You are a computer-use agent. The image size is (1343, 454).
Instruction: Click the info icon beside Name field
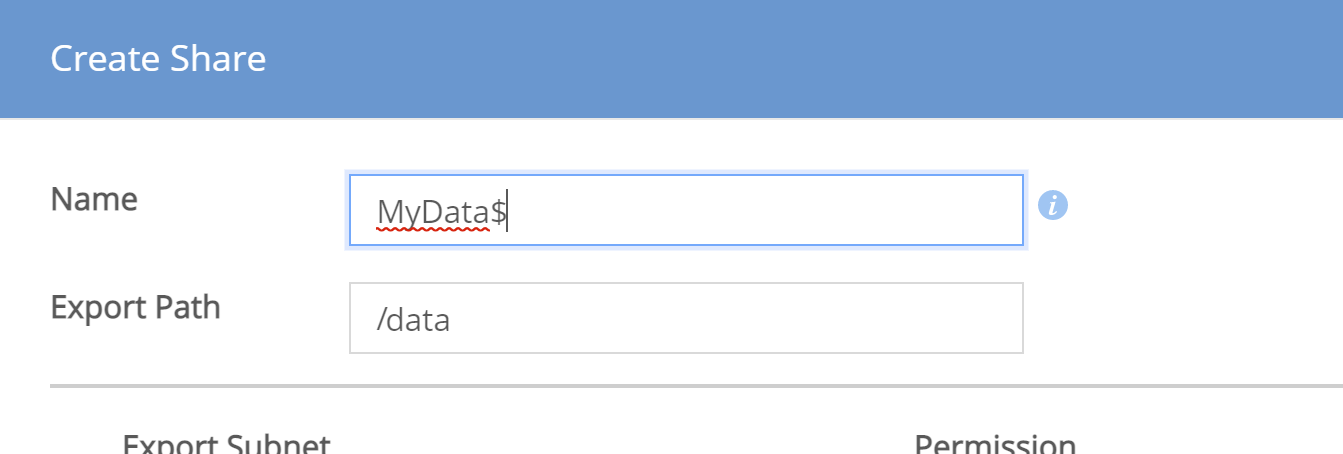coord(1053,206)
